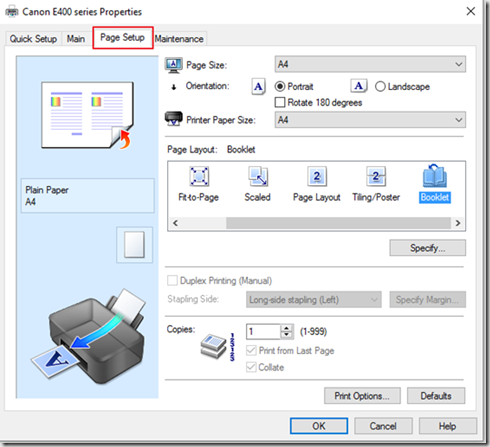Open Help for printer properties
Image resolution: width=490 pixels, height=447 pixels.
click(448, 426)
